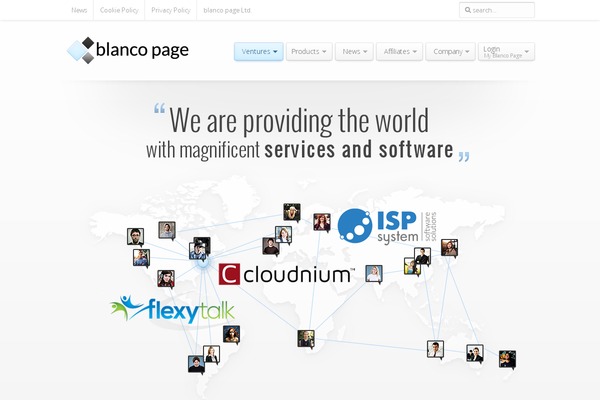The height and width of the screenshot is (400, 600).
Task: Click the ISP system logo
Action: tap(387, 226)
